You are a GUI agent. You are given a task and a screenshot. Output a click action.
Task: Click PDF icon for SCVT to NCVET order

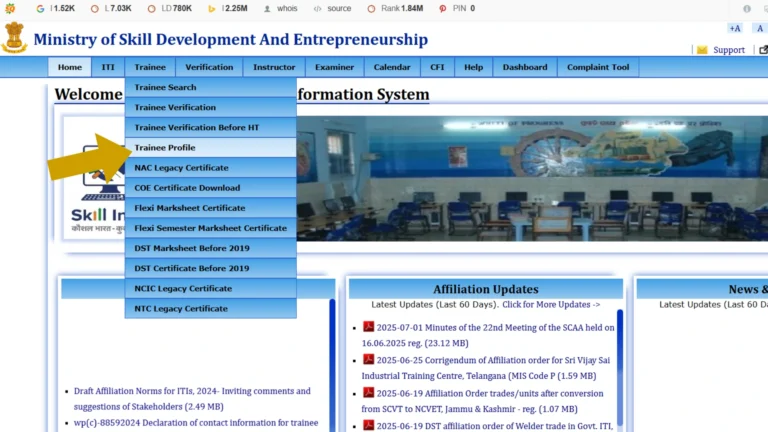(x=368, y=393)
